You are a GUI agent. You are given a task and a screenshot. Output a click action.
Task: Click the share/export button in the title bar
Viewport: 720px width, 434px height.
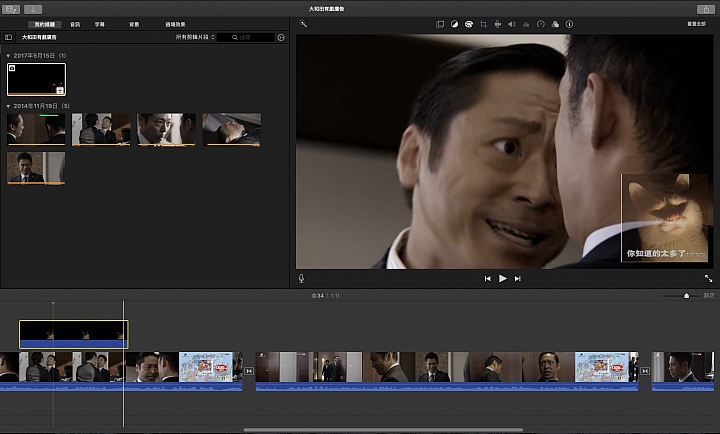(706, 9)
